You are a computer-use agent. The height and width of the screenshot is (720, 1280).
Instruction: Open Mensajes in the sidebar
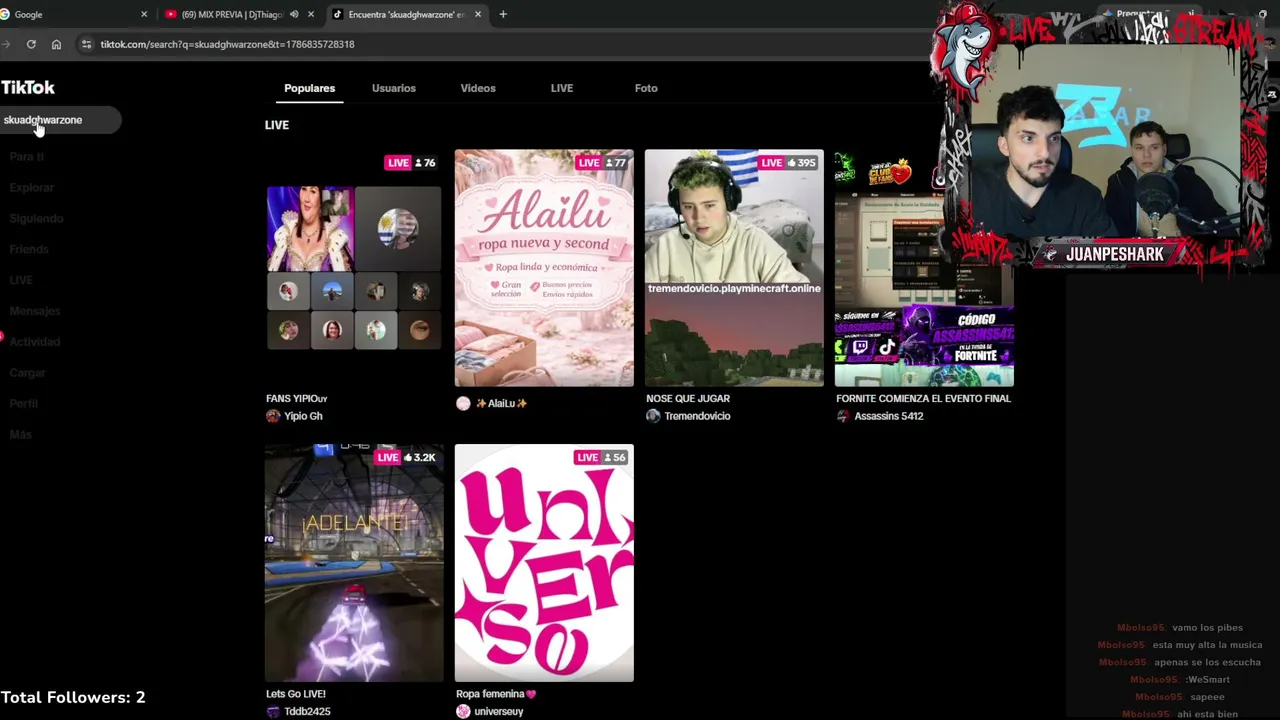35,312
